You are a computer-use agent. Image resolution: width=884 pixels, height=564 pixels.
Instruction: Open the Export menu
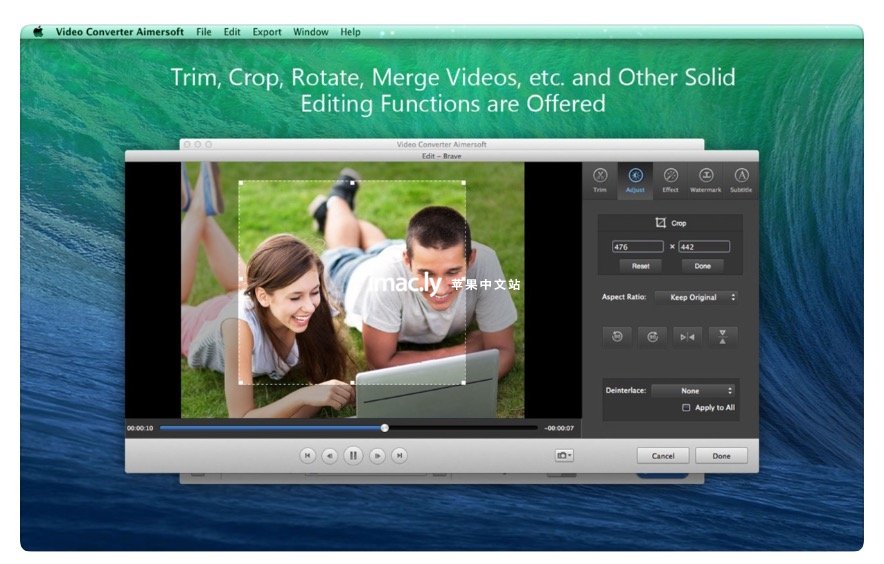[x=267, y=32]
